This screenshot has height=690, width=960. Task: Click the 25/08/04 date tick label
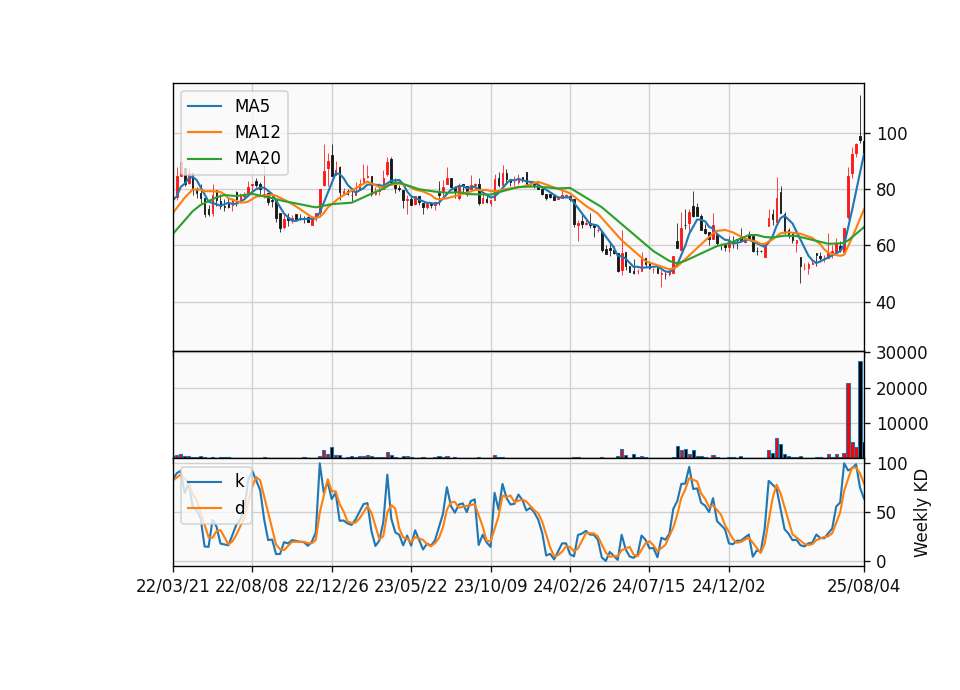(864, 586)
